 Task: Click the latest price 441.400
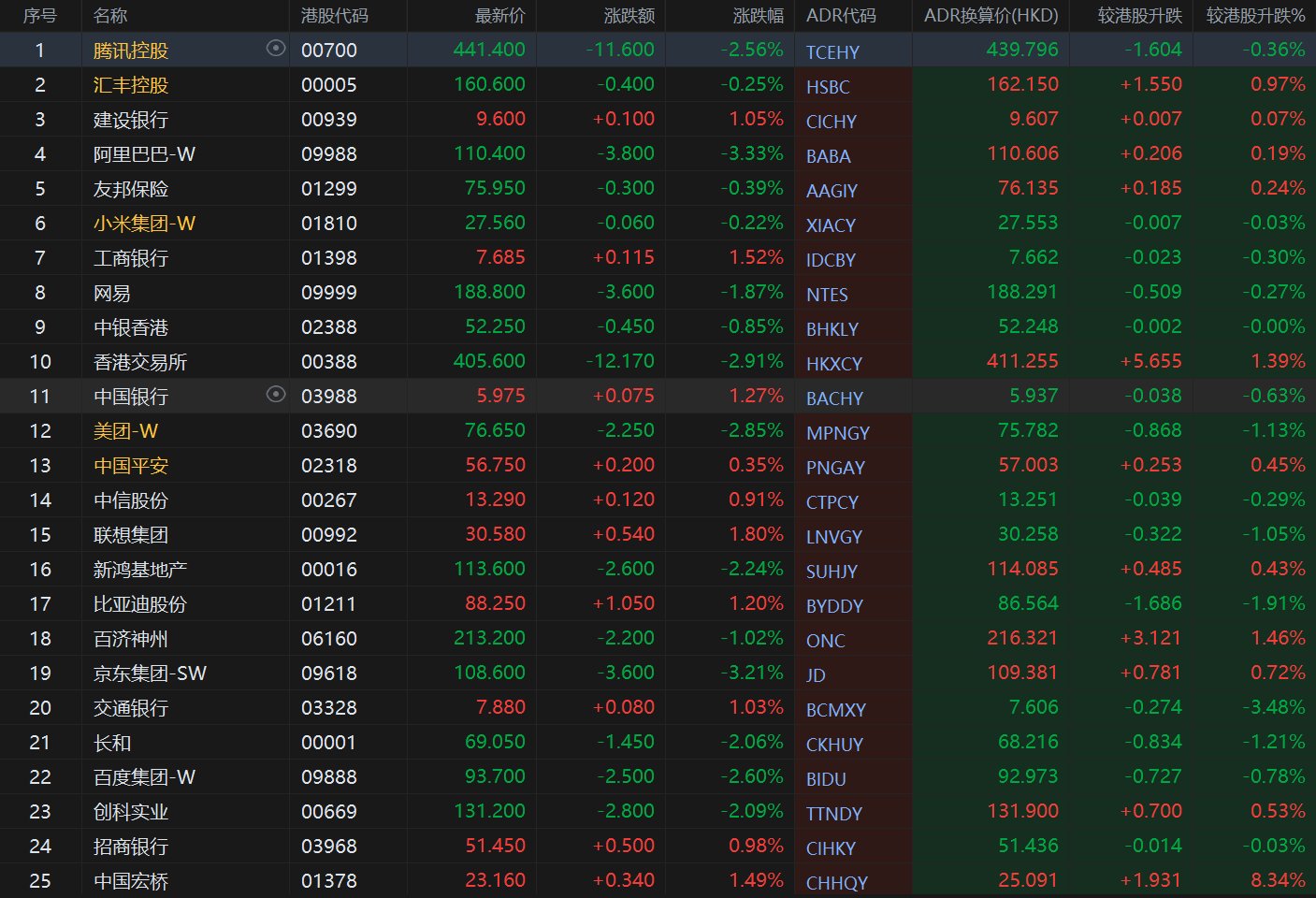489,50
